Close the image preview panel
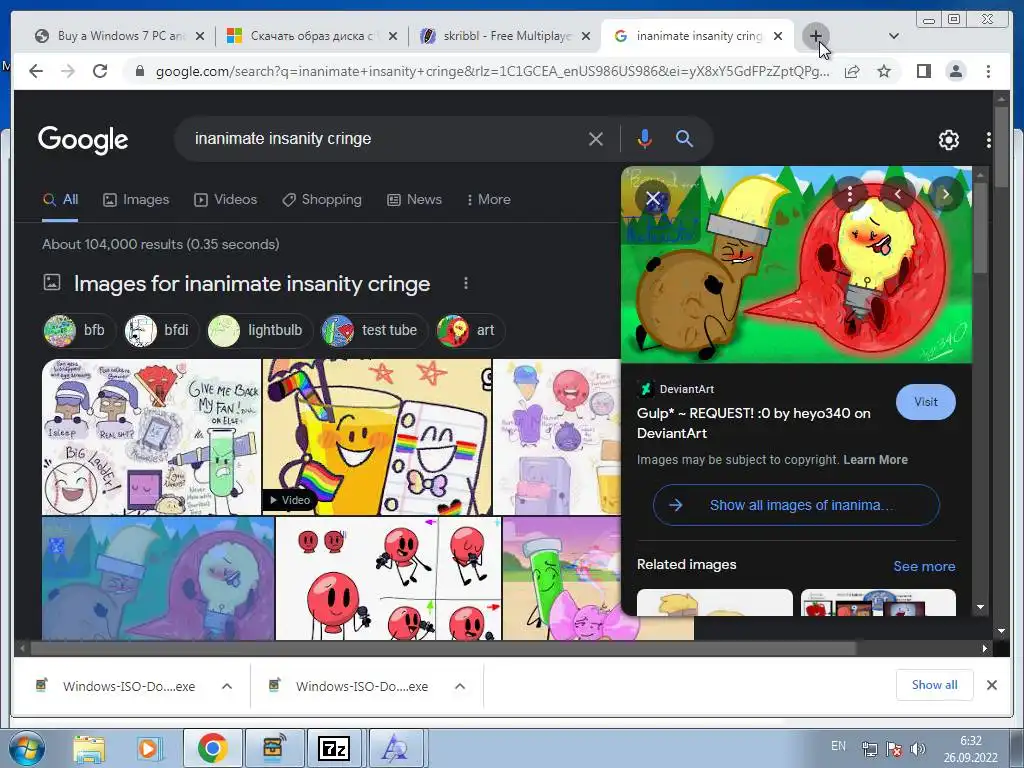Viewport: 1024px width, 768px height. click(653, 199)
